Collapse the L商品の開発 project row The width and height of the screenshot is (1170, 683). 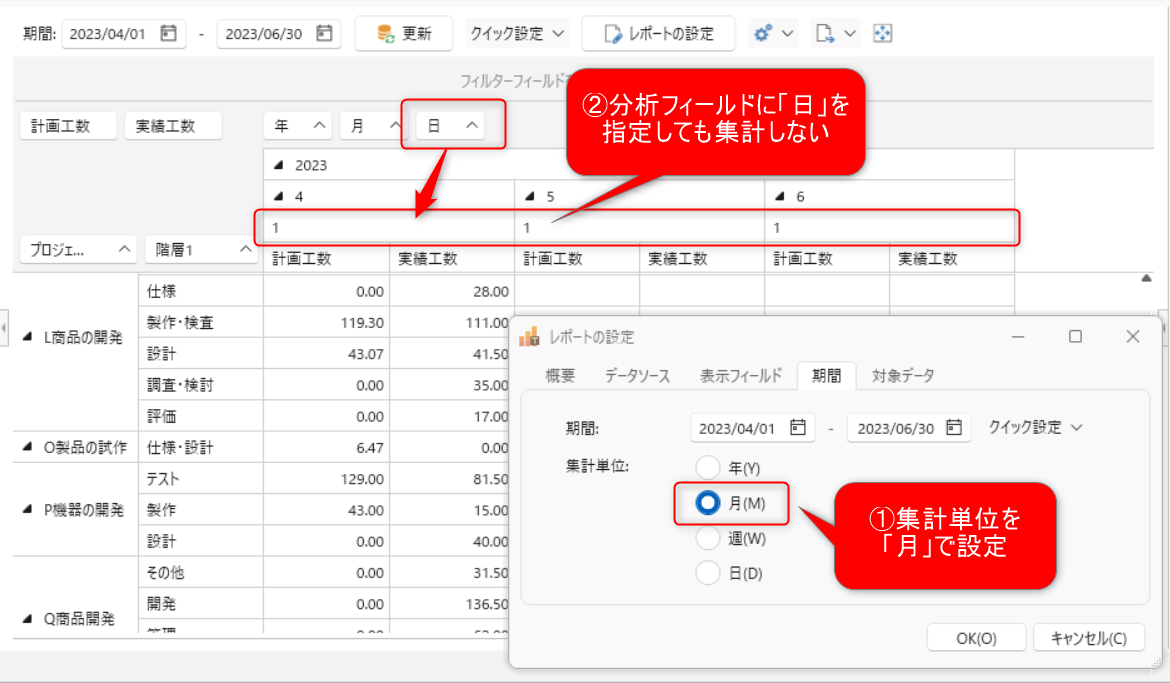pos(27,338)
